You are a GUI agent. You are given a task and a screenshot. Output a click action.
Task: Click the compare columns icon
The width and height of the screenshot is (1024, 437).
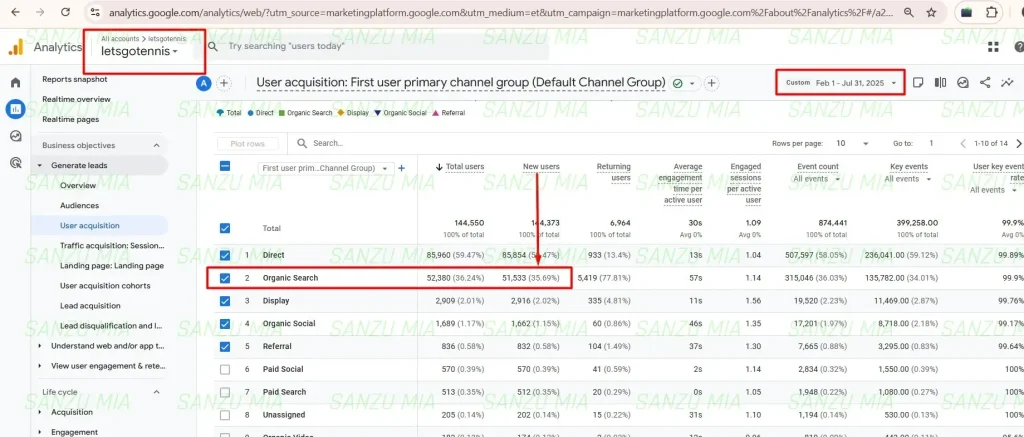click(x=940, y=83)
